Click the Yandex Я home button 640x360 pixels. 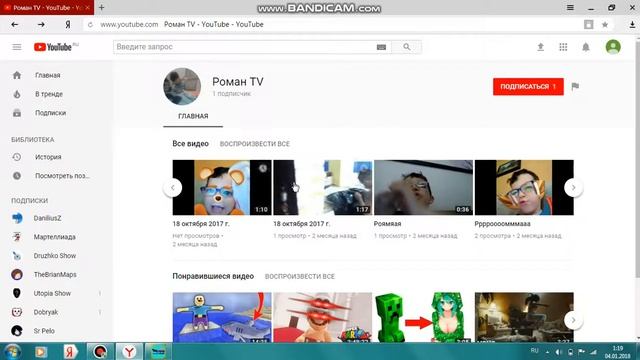click(x=68, y=24)
